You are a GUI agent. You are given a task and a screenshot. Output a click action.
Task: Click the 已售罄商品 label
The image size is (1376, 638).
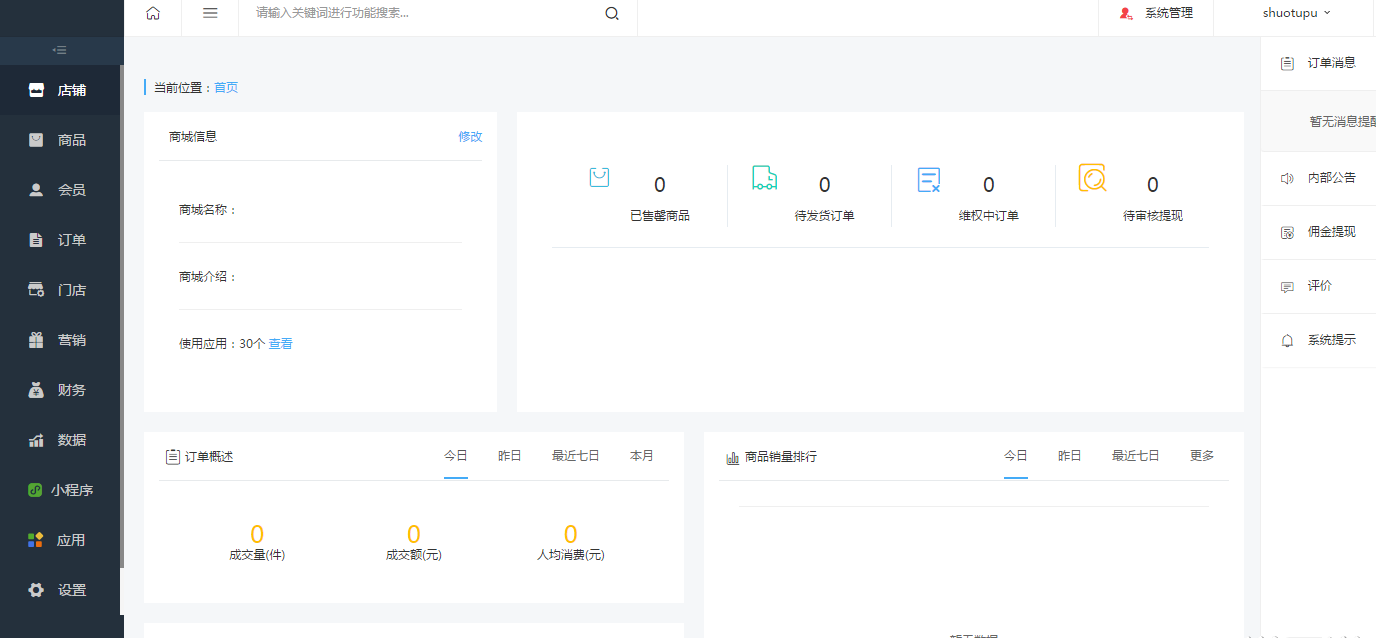point(660,216)
